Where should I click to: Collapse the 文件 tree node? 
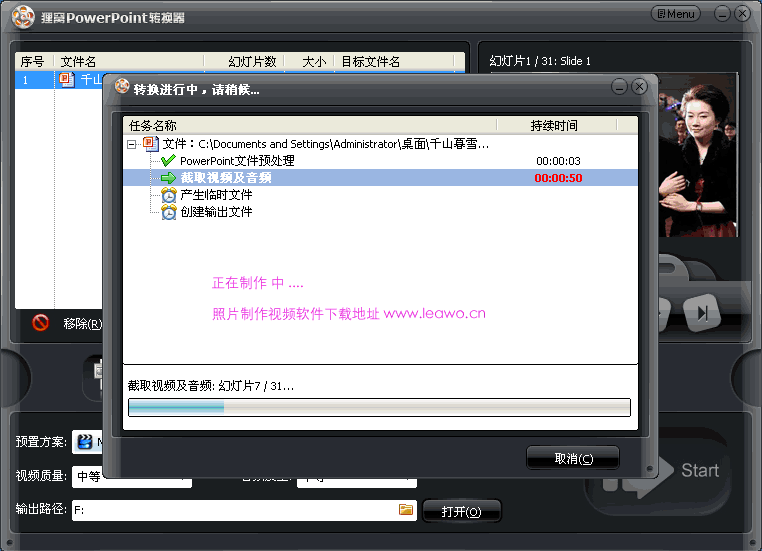(132, 144)
